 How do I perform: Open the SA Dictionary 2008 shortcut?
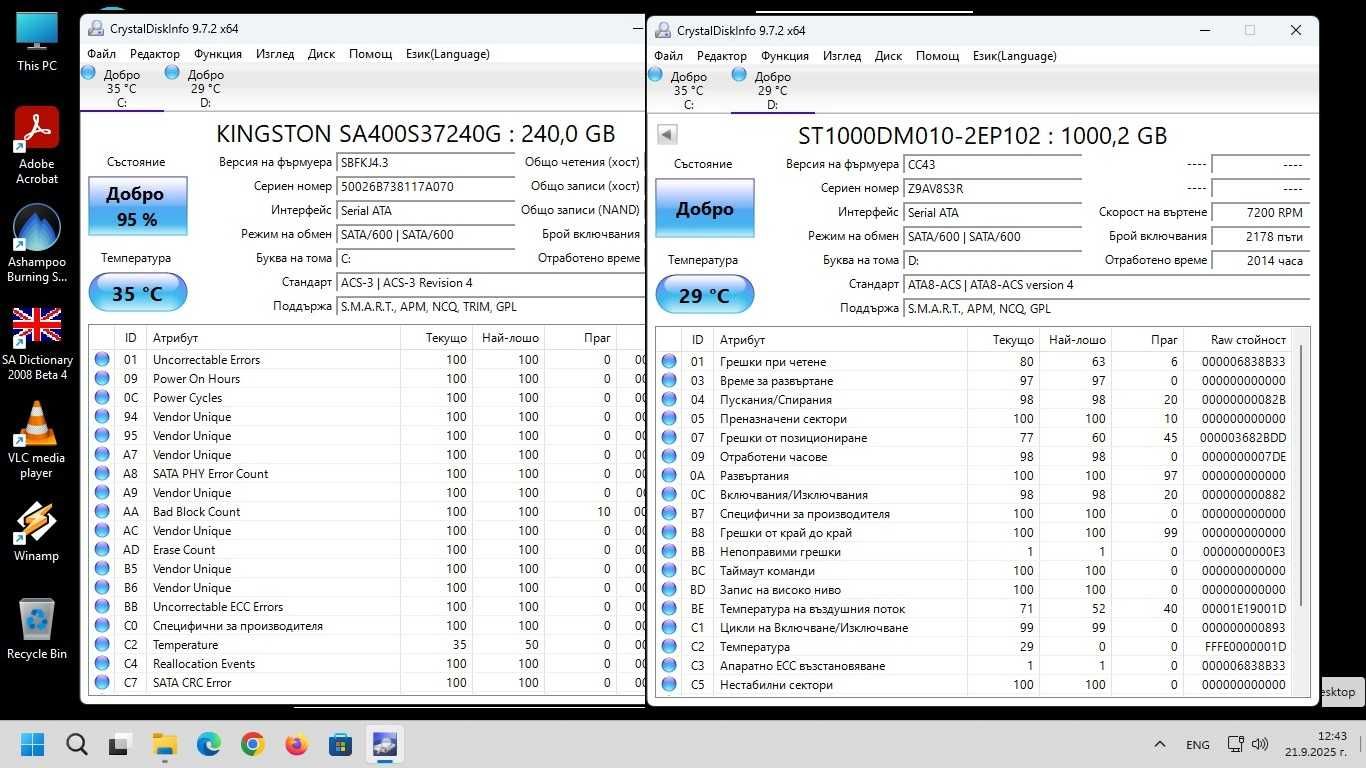click(x=37, y=342)
